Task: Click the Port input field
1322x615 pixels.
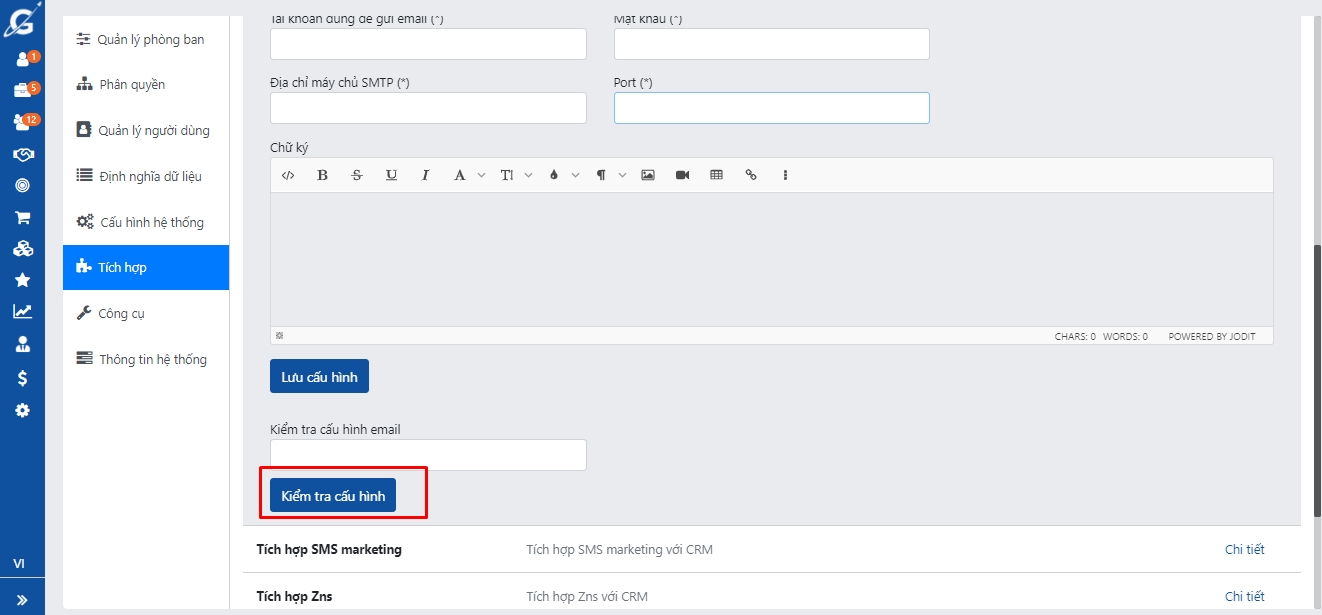Action: (x=771, y=108)
